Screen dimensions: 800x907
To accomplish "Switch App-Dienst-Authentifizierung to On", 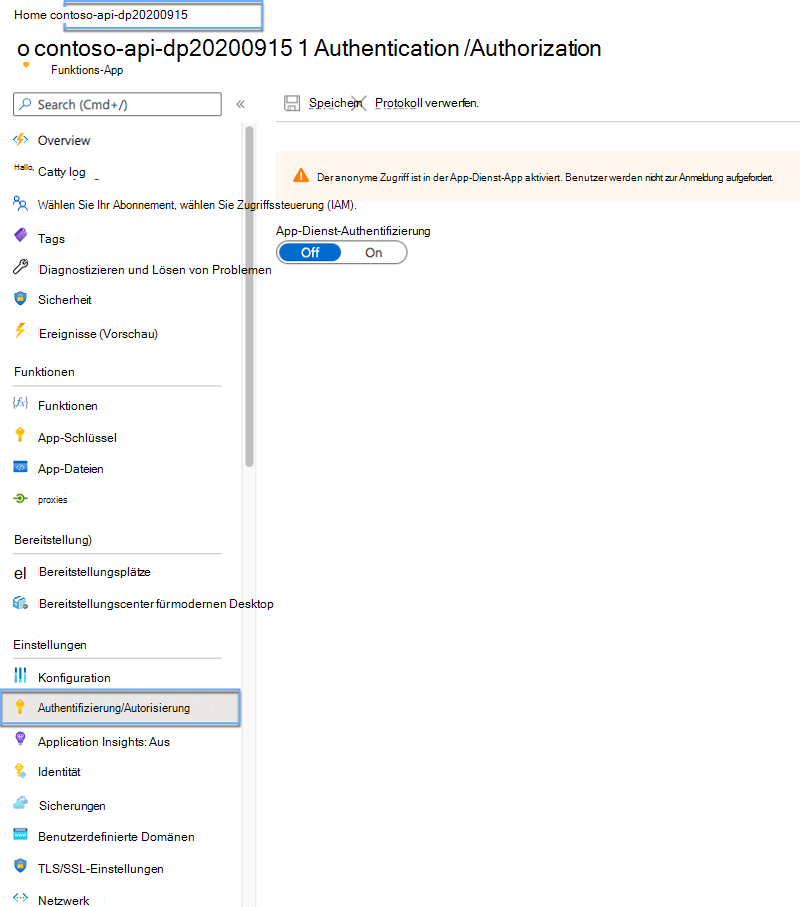I will (x=374, y=252).
